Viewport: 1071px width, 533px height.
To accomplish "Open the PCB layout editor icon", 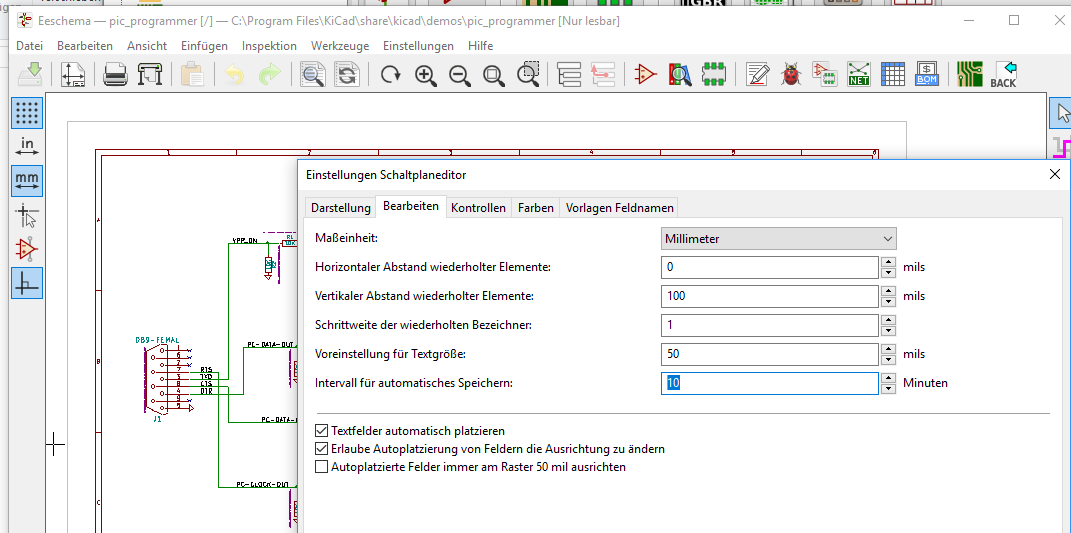I will [970, 74].
